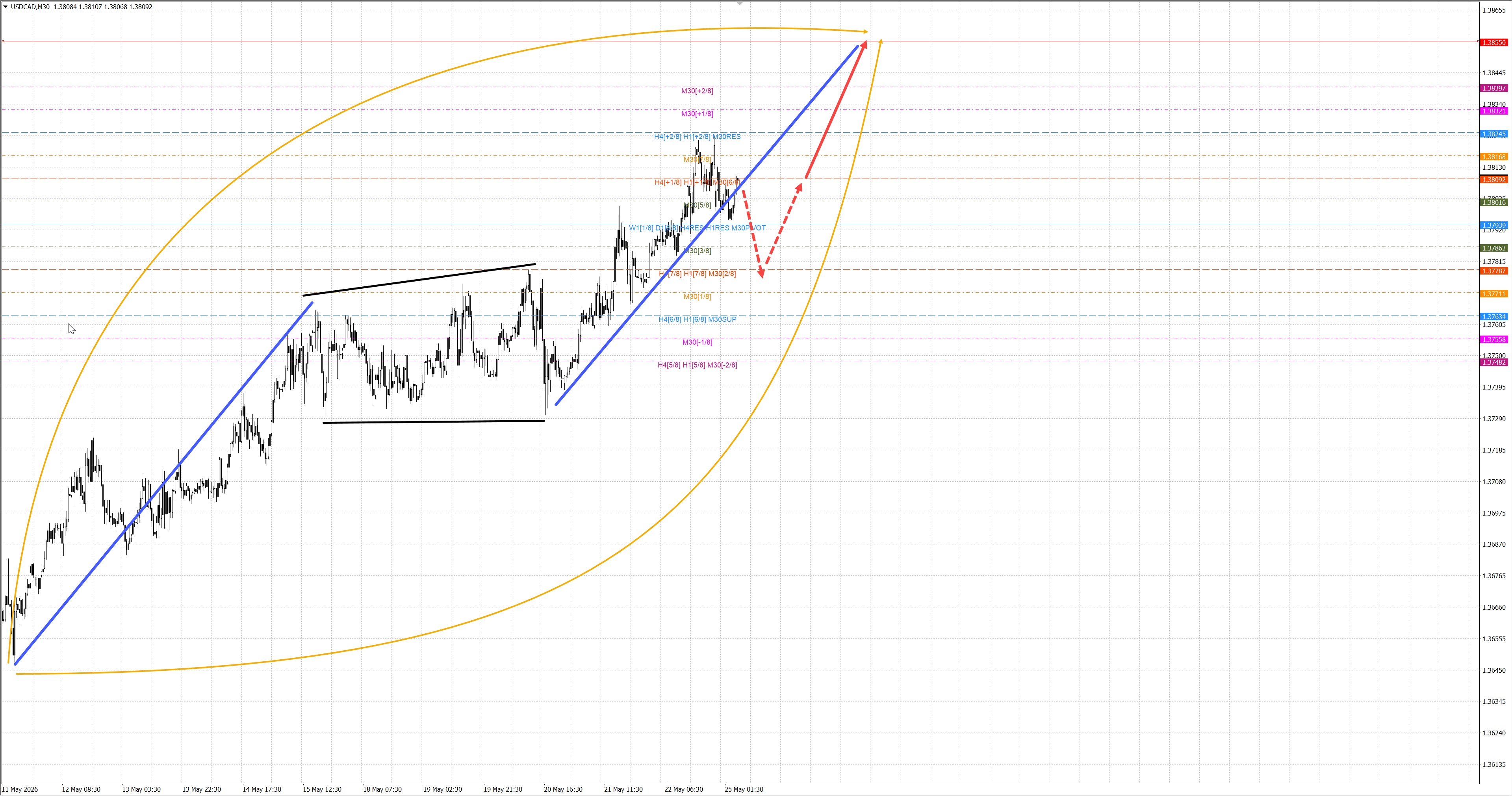Click the M30[1/8] level label
This screenshot has height=796, width=1512.
point(697,297)
